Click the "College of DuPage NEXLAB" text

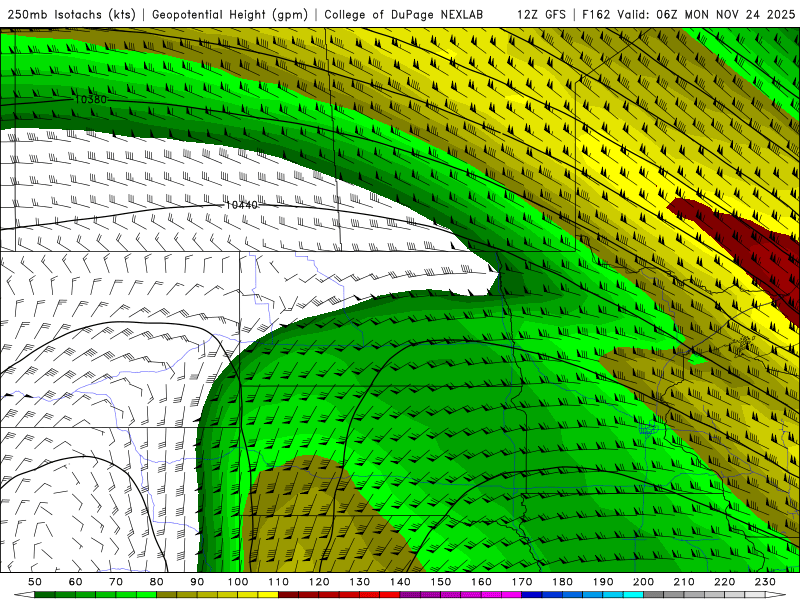click(x=403, y=14)
